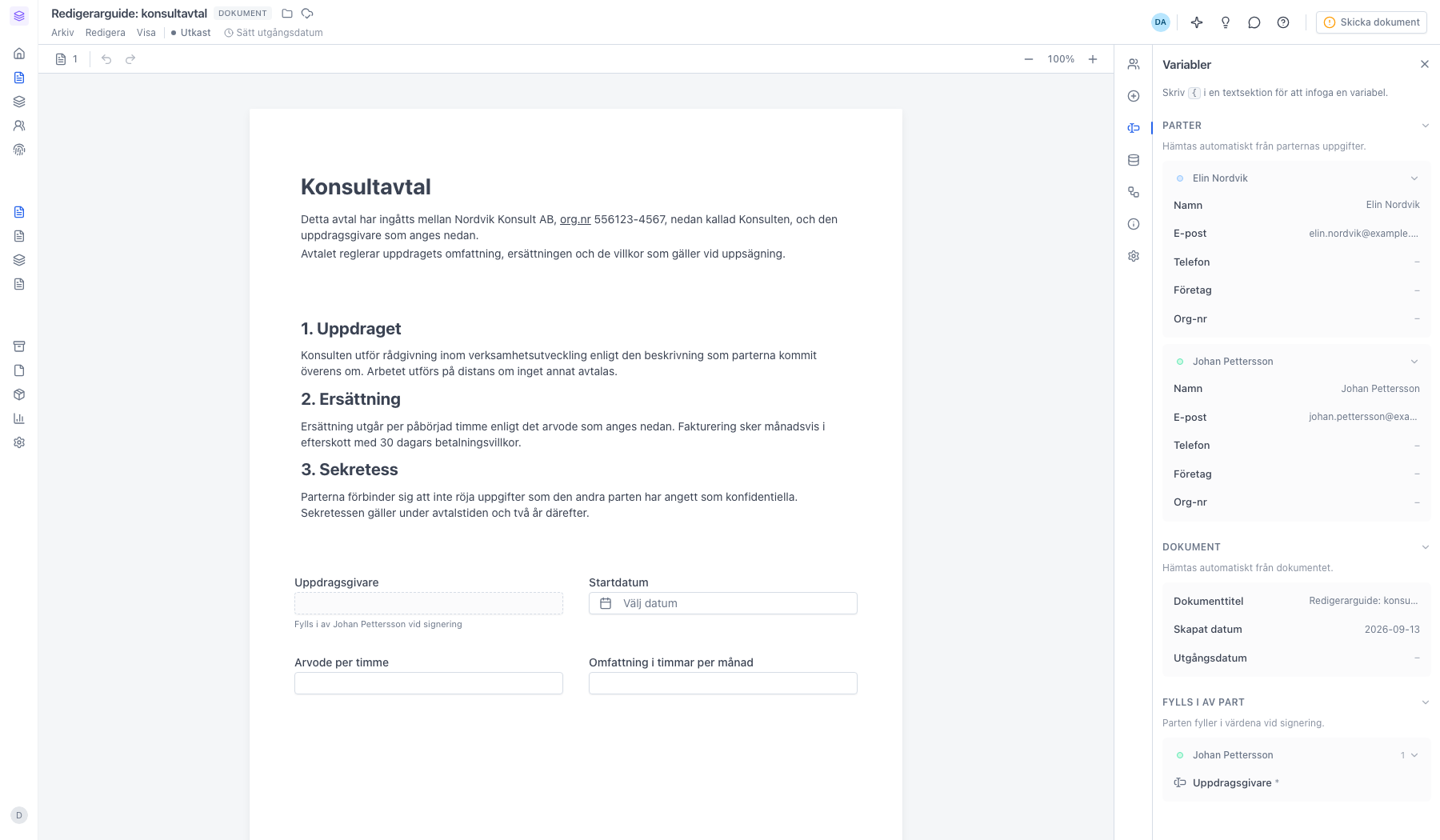Screen dimensions: 1440x840
Task: Open the home icon in left sidebar
Action: pos(19,54)
